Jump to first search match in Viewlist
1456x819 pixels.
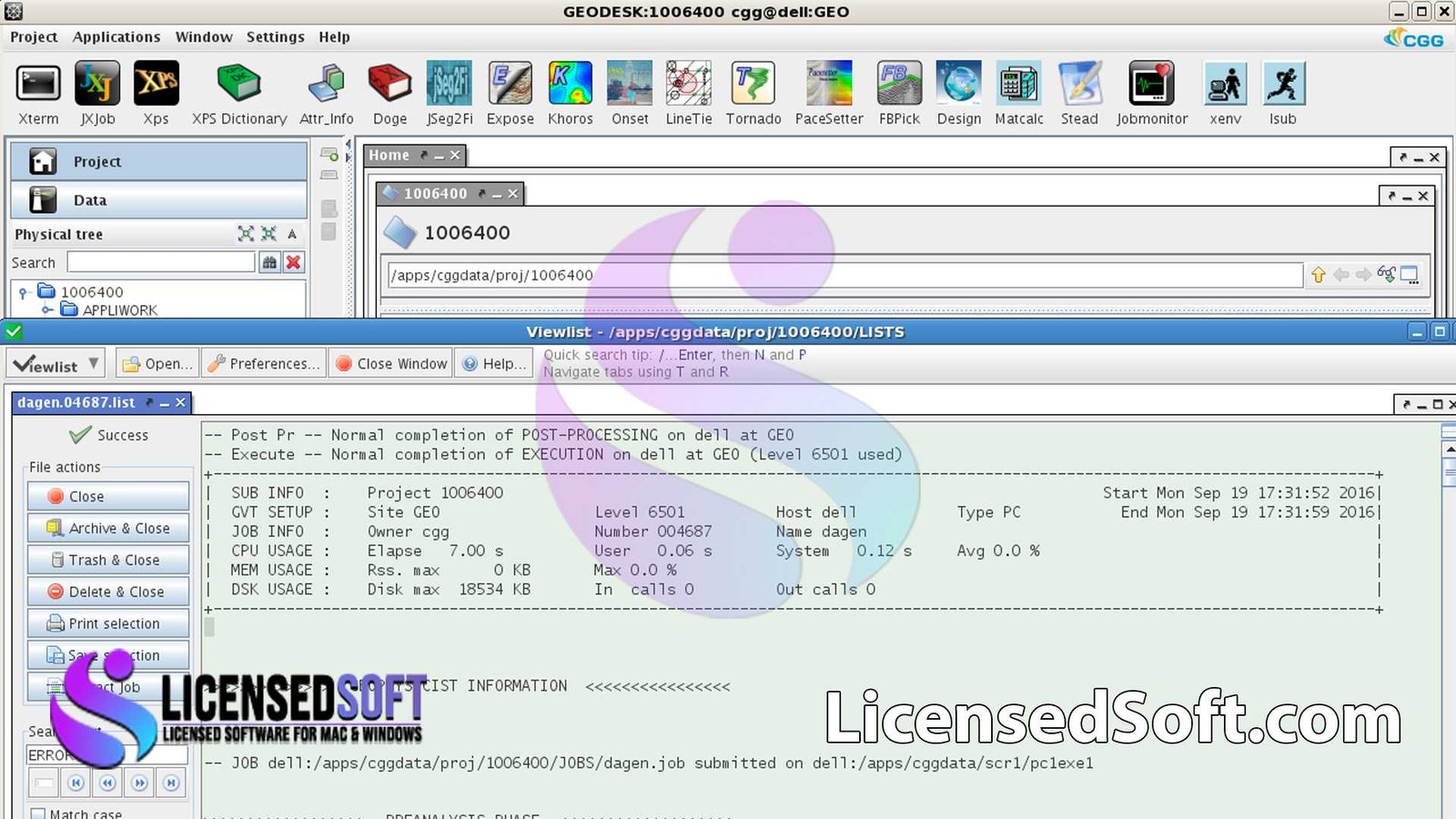point(76,783)
